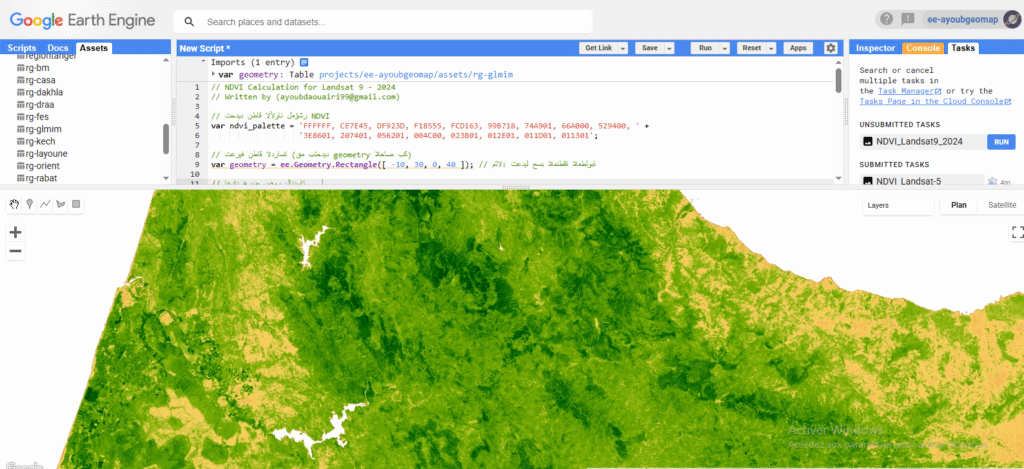Click the feedback icon in header
Viewport: 1024px width, 469px height.
tap(907, 19)
